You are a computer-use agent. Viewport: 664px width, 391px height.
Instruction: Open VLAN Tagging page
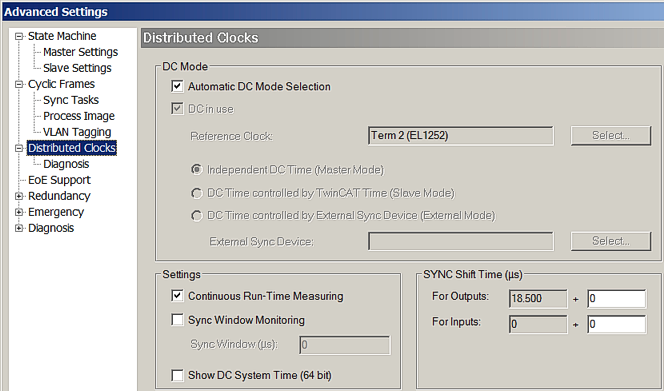click(77, 132)
